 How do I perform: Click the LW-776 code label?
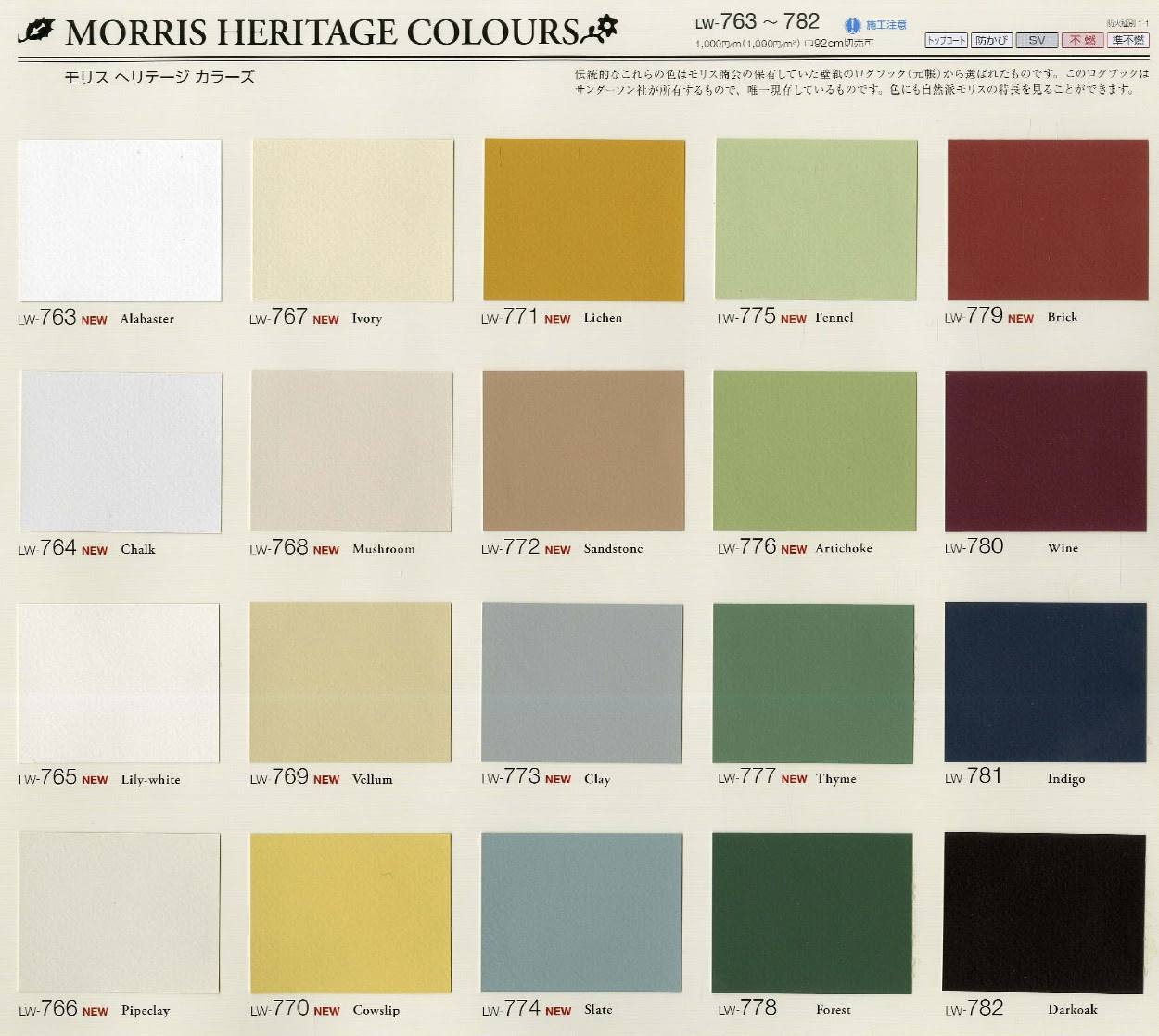click(x=746, y=547)
